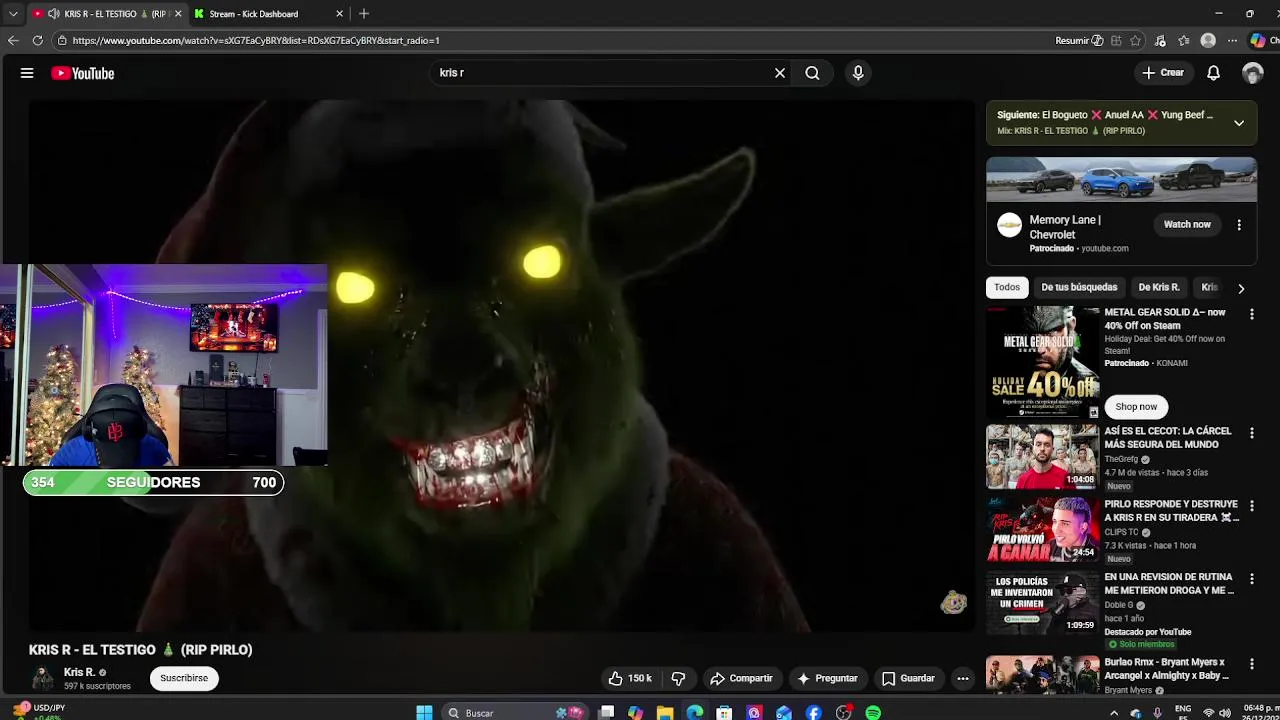Click the split screen icon in the address bar
Screen dimensions: 1280x720
tap(1116, 41)
